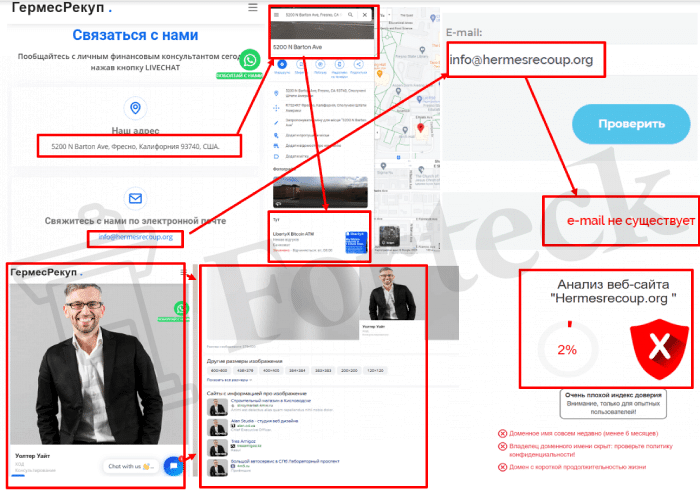Click the Очень плохой индекс доверия tooltip box
This screenshot has height=498, width=700.
(x=613, y=403)
